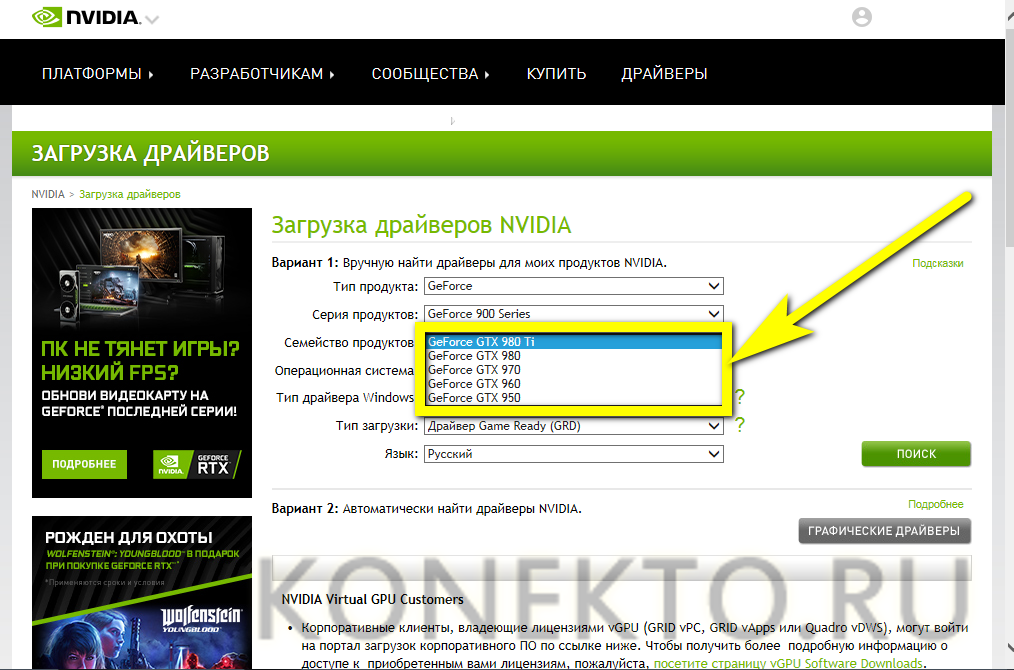Expand the Тип загрузки dropdown
This screenshot has height=670, width=1014.
(x=573, y=426)
